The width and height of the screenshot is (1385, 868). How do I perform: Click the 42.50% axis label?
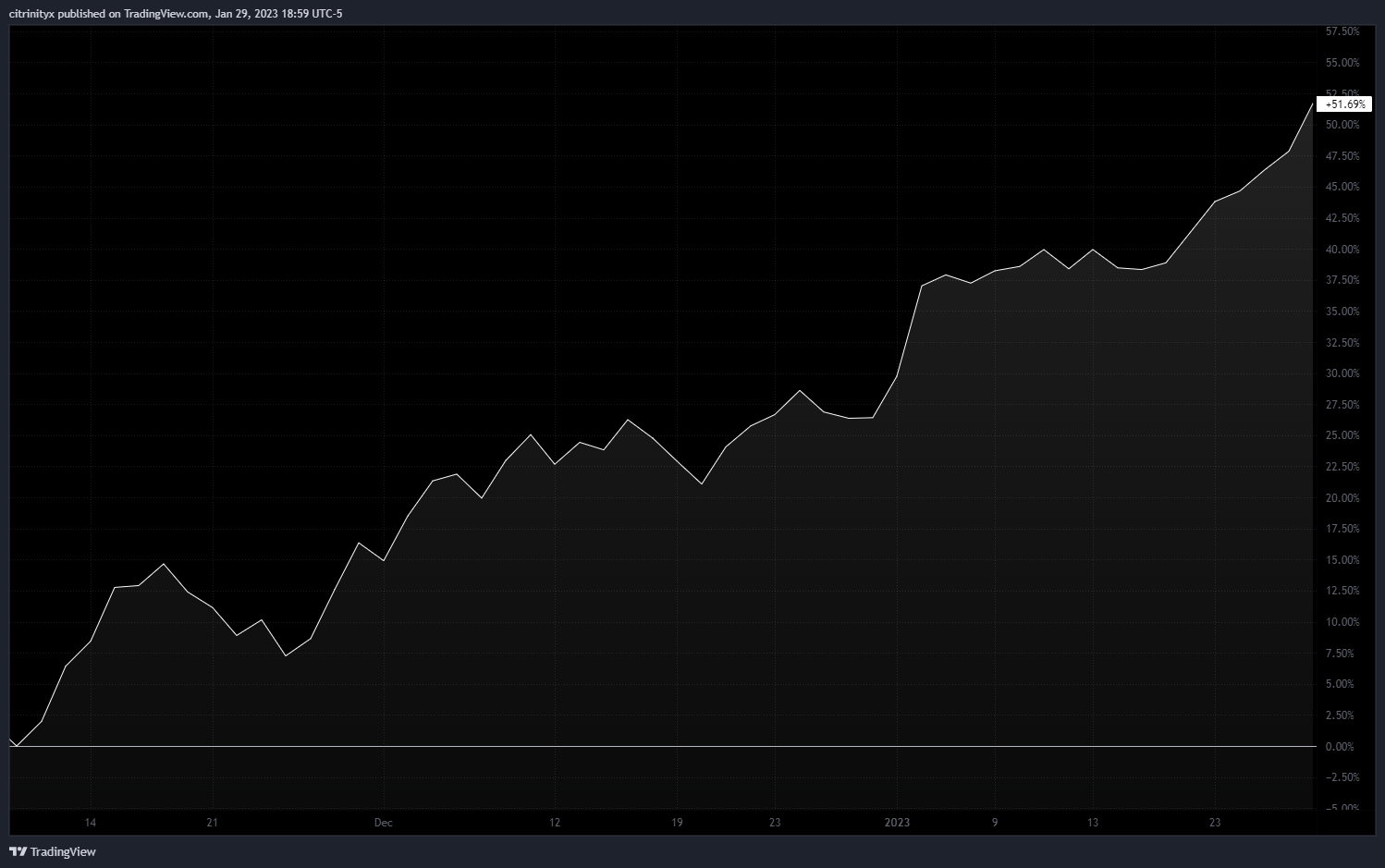1342,218
